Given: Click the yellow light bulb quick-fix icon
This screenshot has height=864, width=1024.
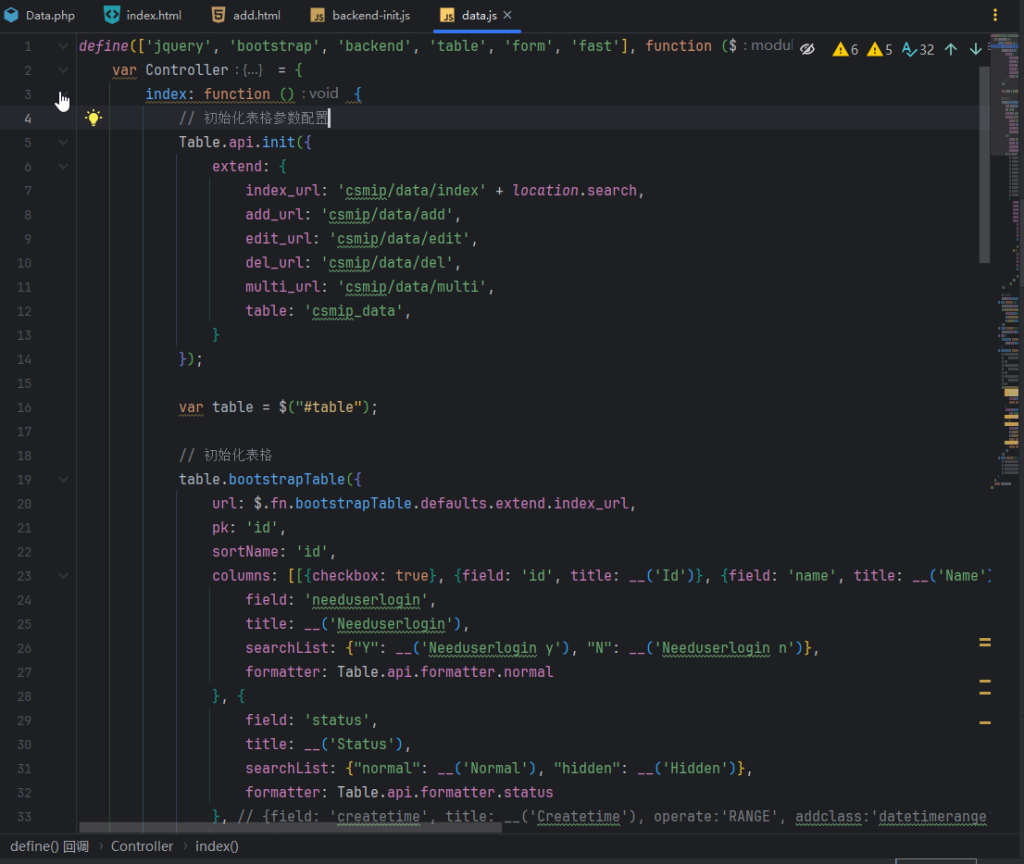Looking at the screenshot, I should 93,118.
